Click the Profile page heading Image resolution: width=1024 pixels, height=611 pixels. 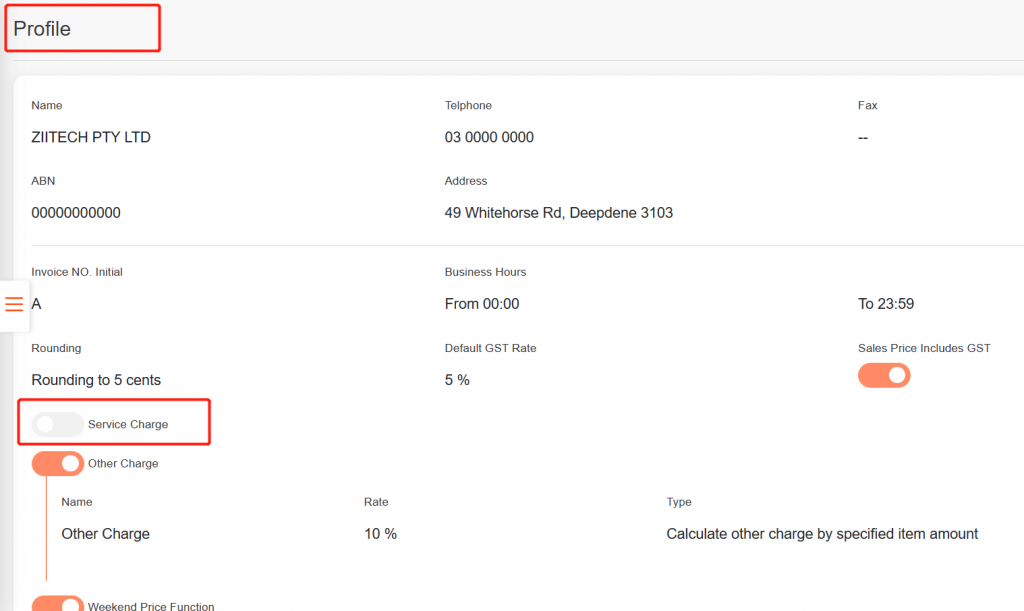pos(42,29)
